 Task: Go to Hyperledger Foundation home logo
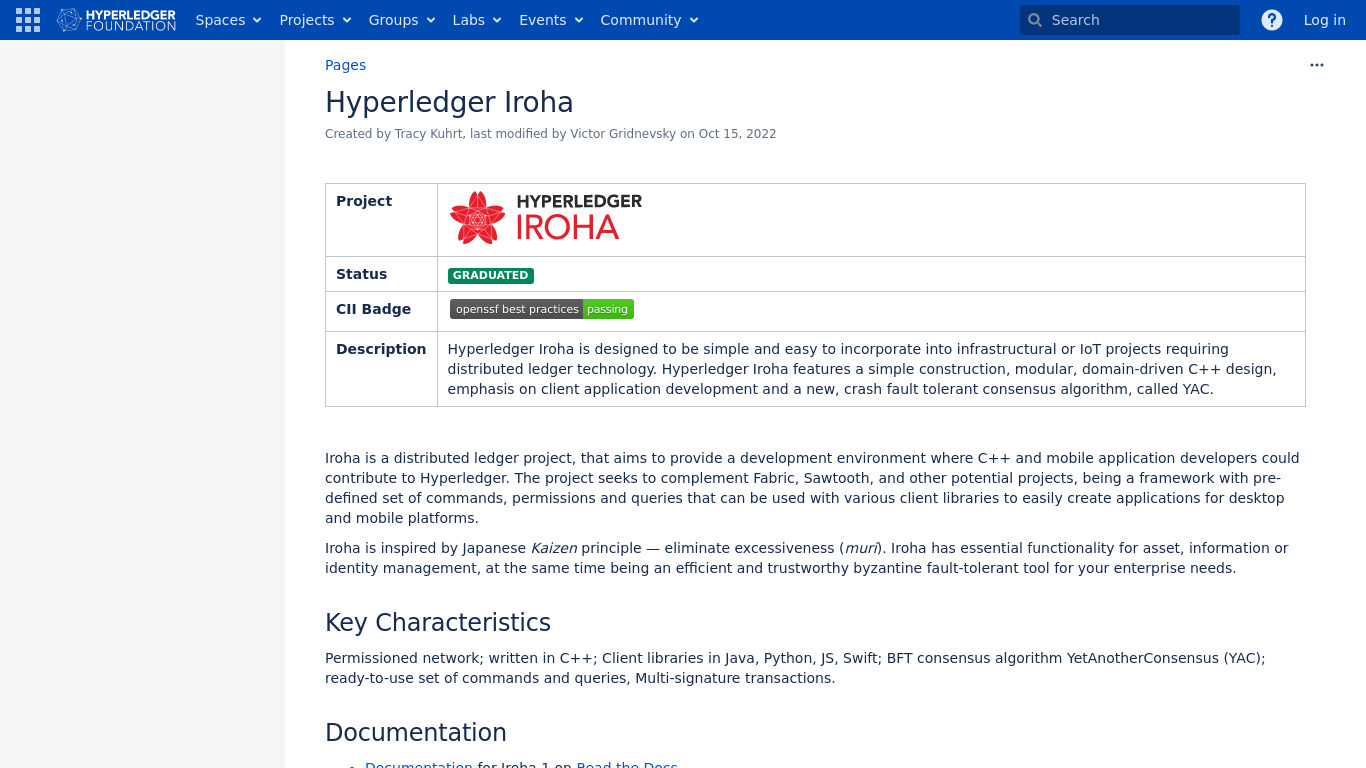click(x=116, y=20)
